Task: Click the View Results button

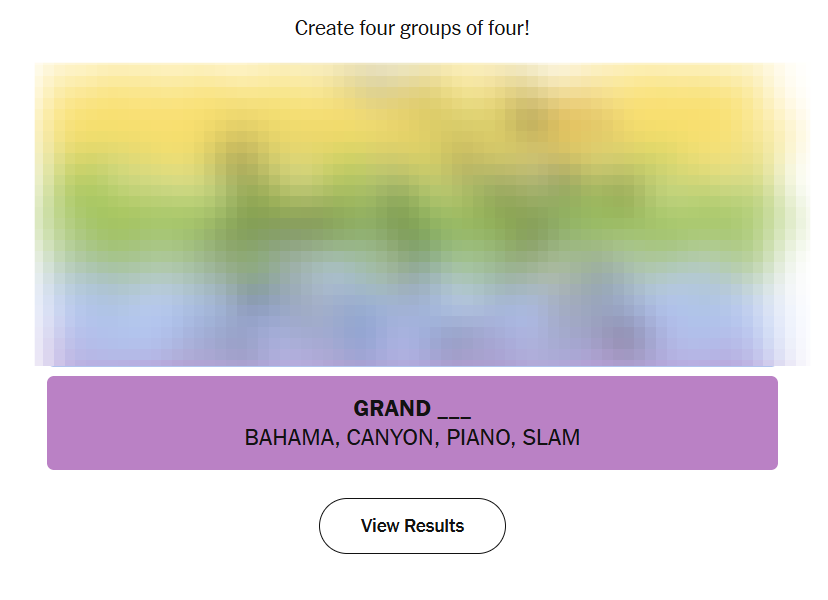Action: click(x=412, y=526)
